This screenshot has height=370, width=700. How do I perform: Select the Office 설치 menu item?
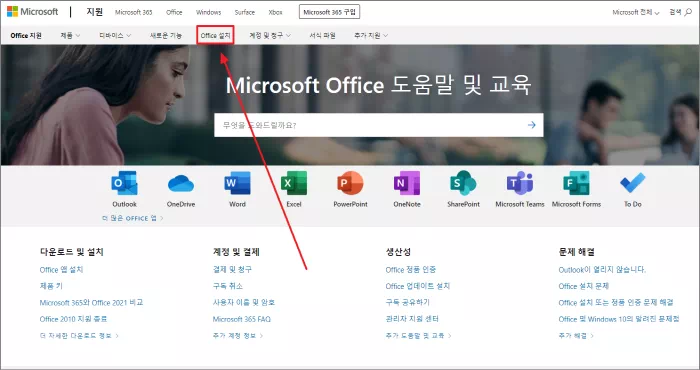[x=215, y=35]
